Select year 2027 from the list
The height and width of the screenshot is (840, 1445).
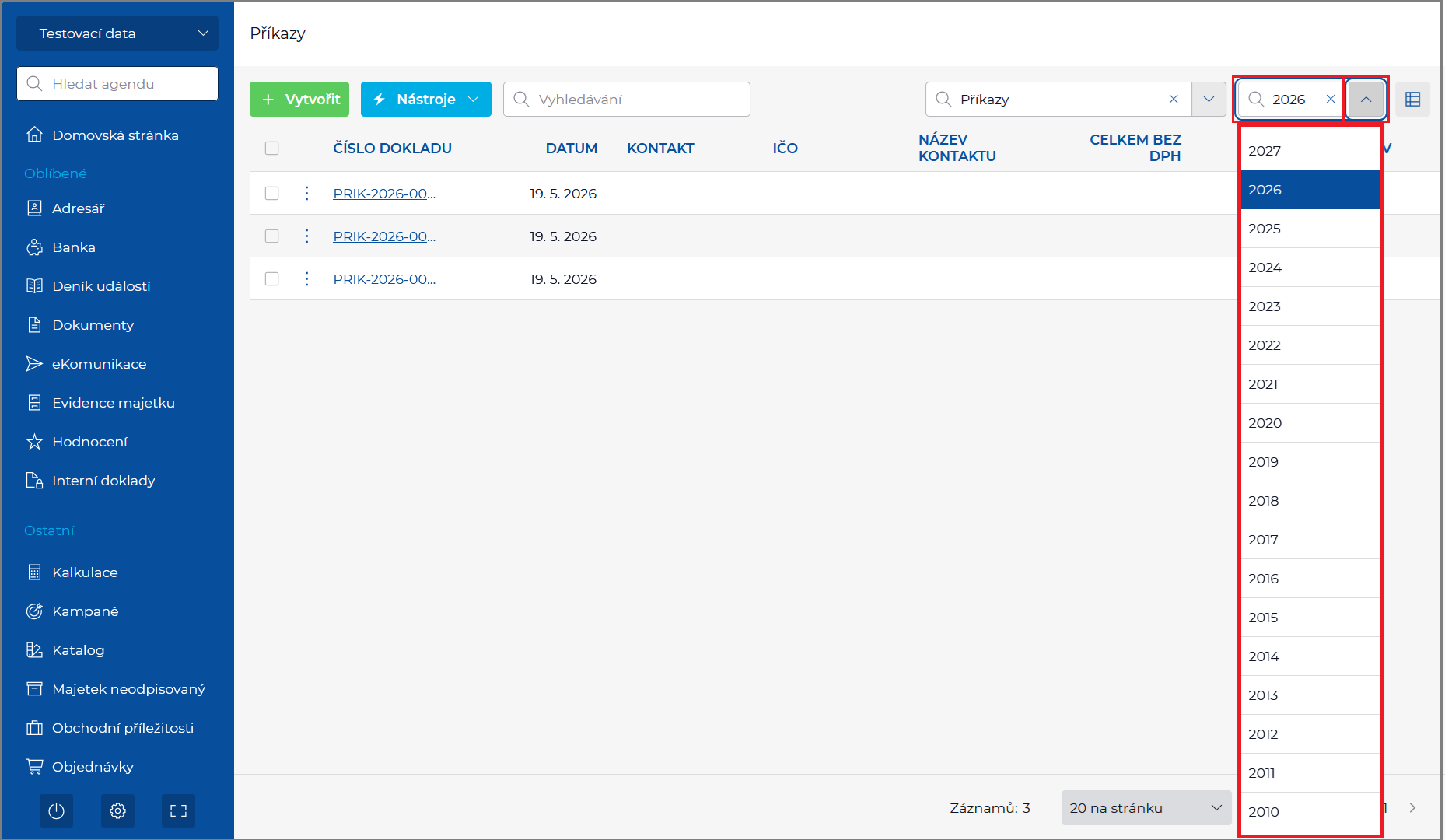(x=1310, y=151)
